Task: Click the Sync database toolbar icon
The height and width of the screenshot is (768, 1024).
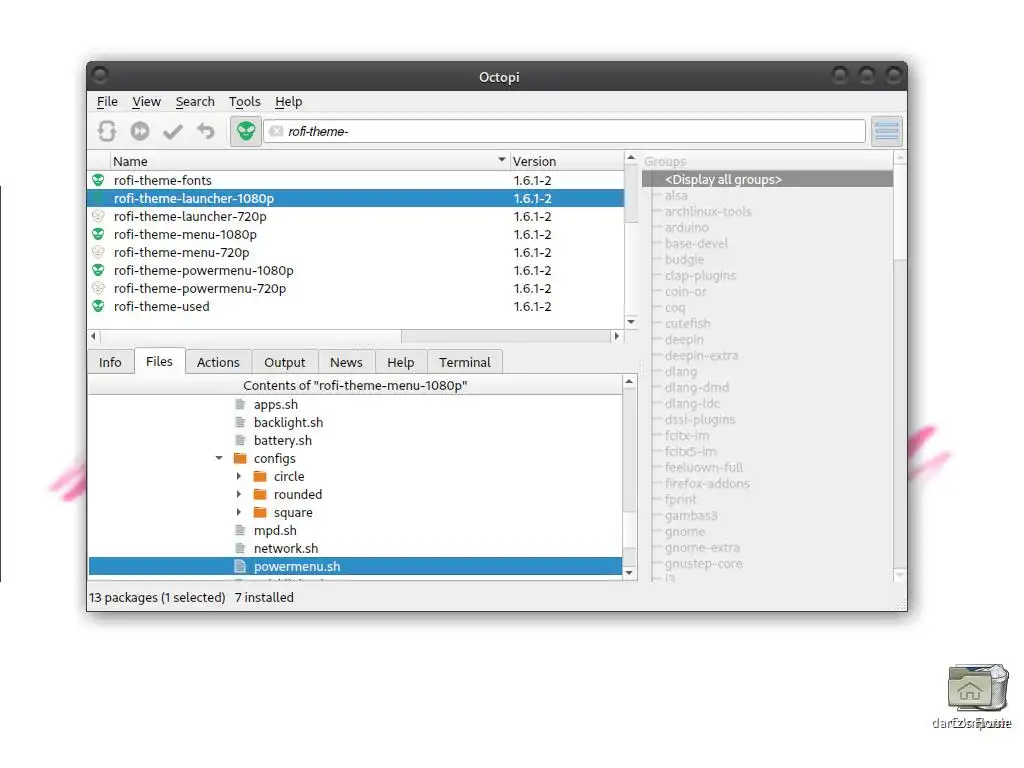Action: click(x=107, y=131)
